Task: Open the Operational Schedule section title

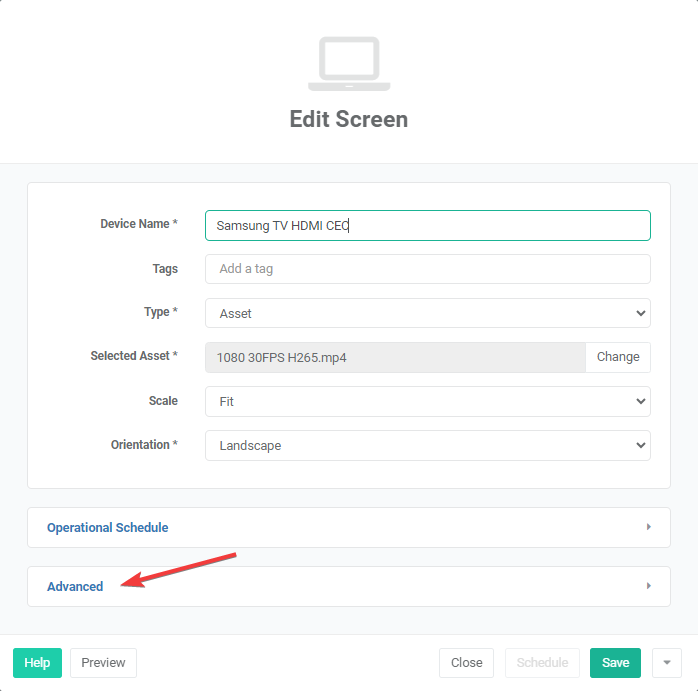Action: tap(107, 527)
